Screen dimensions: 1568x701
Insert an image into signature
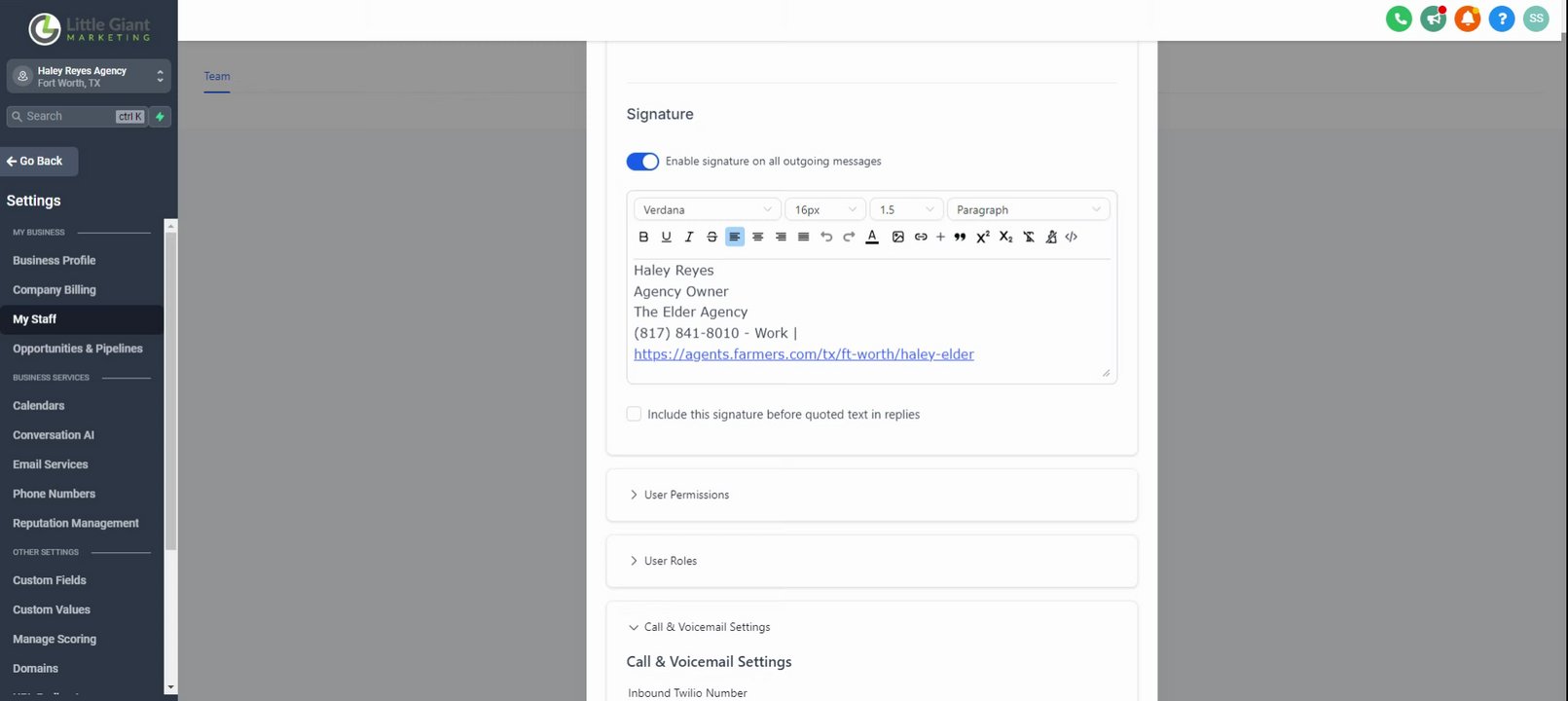tap(898, 237)
